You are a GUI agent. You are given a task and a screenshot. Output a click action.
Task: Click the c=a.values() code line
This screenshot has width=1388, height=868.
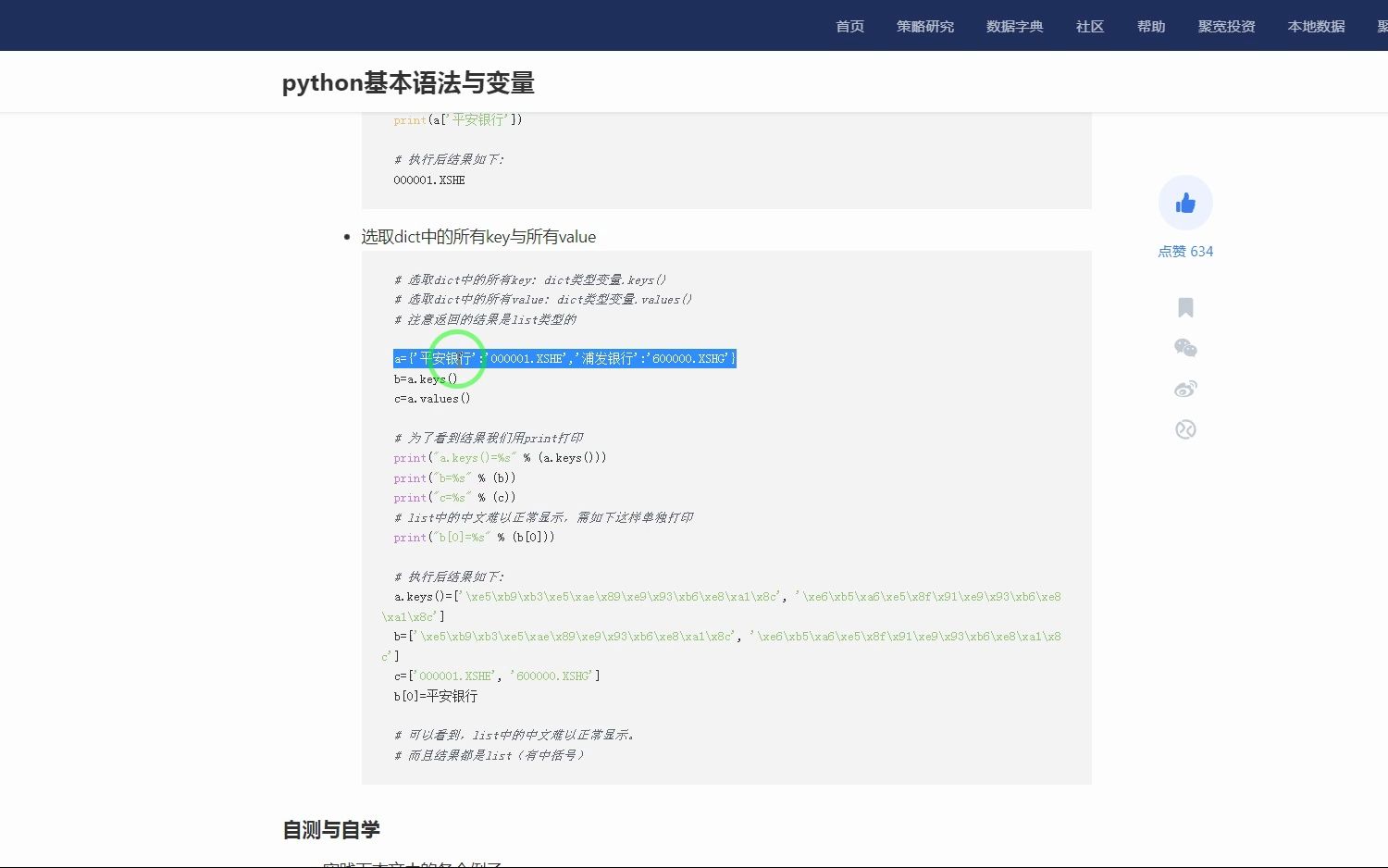tap(432, 399)
